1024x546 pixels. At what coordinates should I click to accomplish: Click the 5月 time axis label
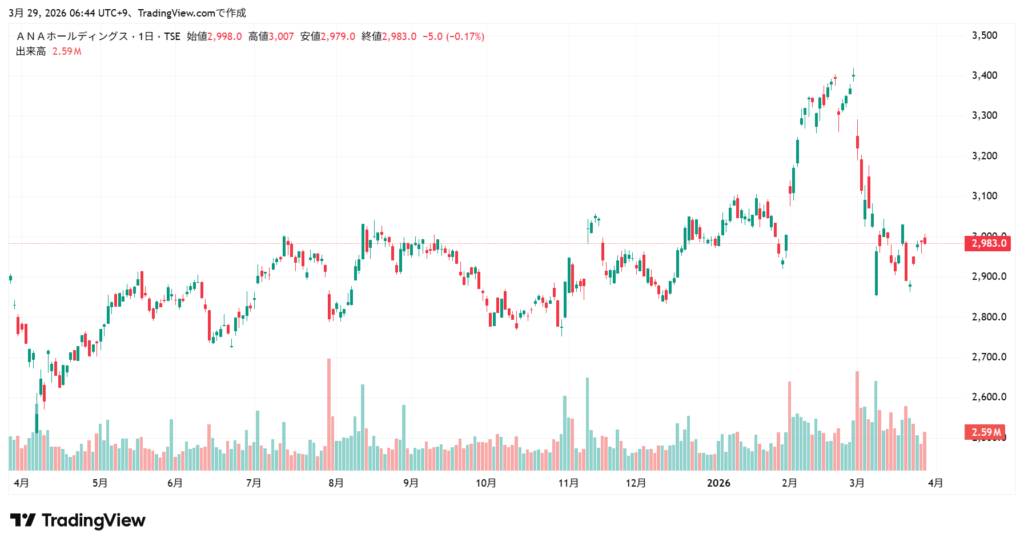[x=100, y=483]
